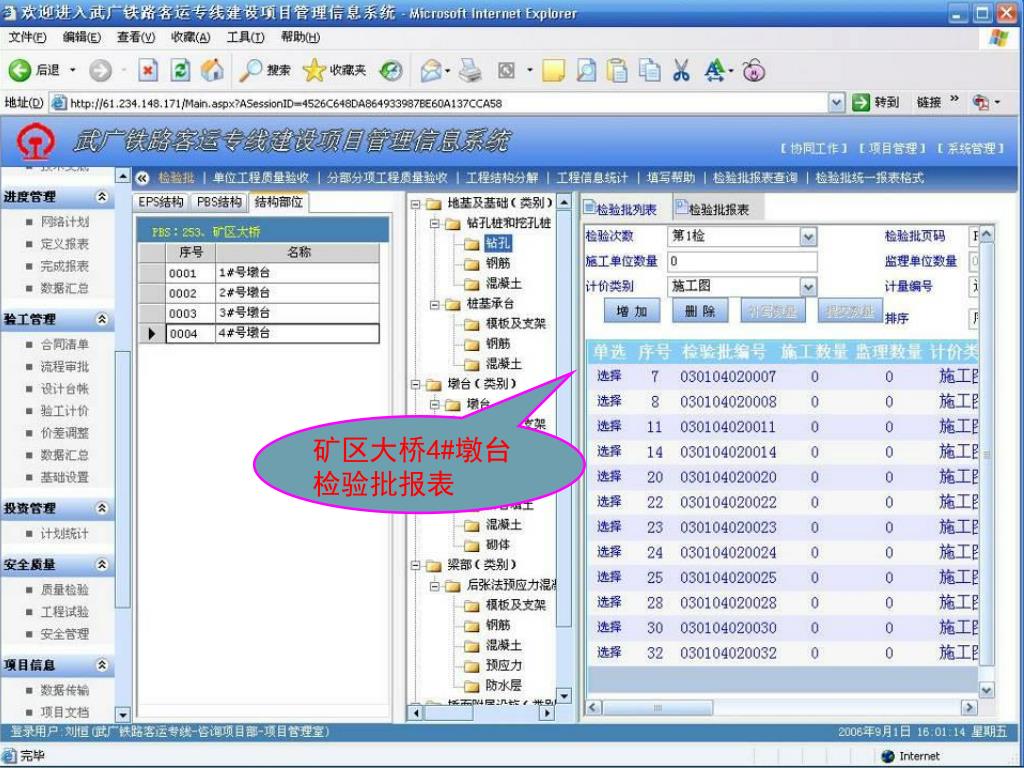Viewport: 1024px width, 768px height.
Task: Open the 协同工作 header link
Action: 814,148
